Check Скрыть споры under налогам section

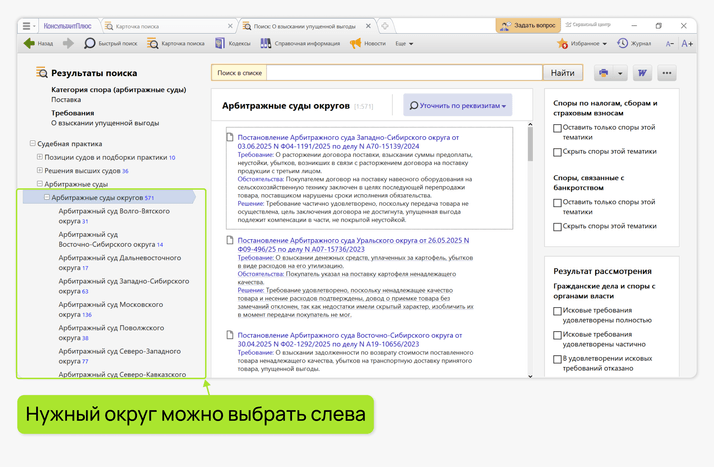tap(557, 152)
